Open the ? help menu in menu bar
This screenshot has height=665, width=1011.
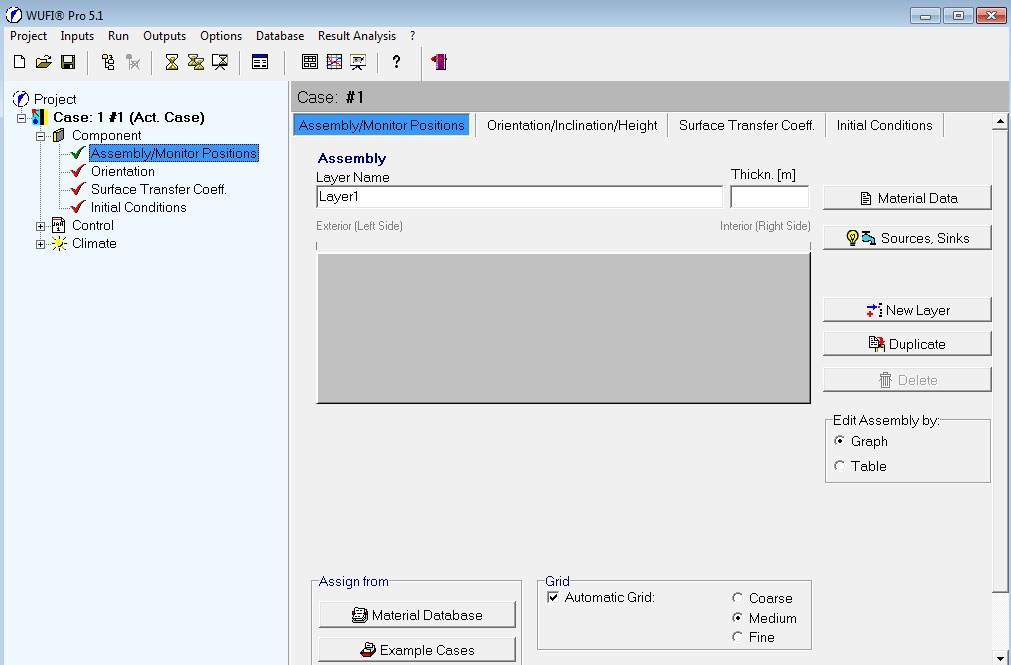tap(413, 36)
